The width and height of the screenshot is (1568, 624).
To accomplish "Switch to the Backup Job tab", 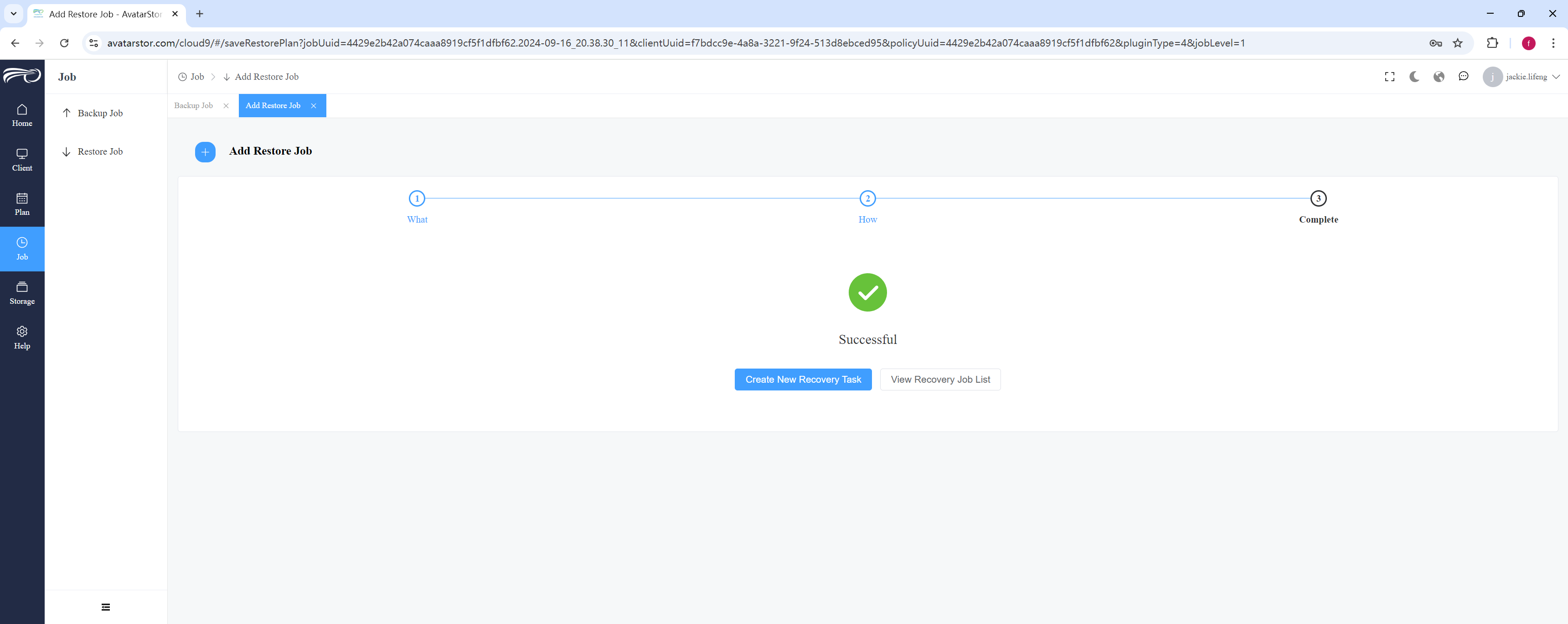I will [x=194, y=105].
